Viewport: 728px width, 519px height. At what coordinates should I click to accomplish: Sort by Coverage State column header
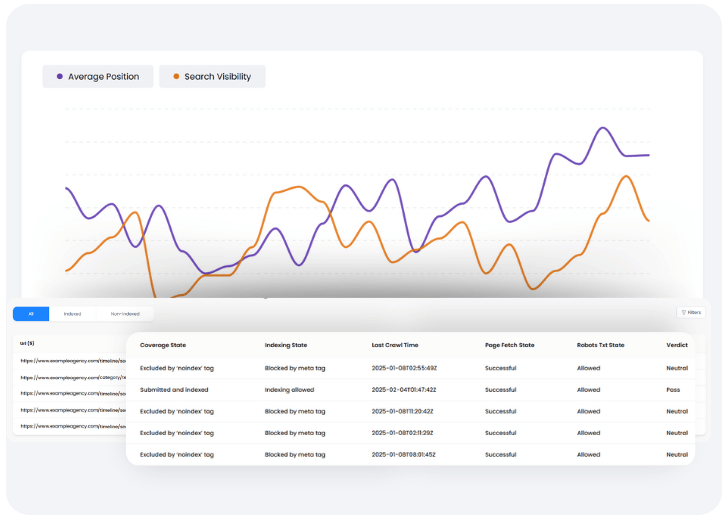(163, 345)
